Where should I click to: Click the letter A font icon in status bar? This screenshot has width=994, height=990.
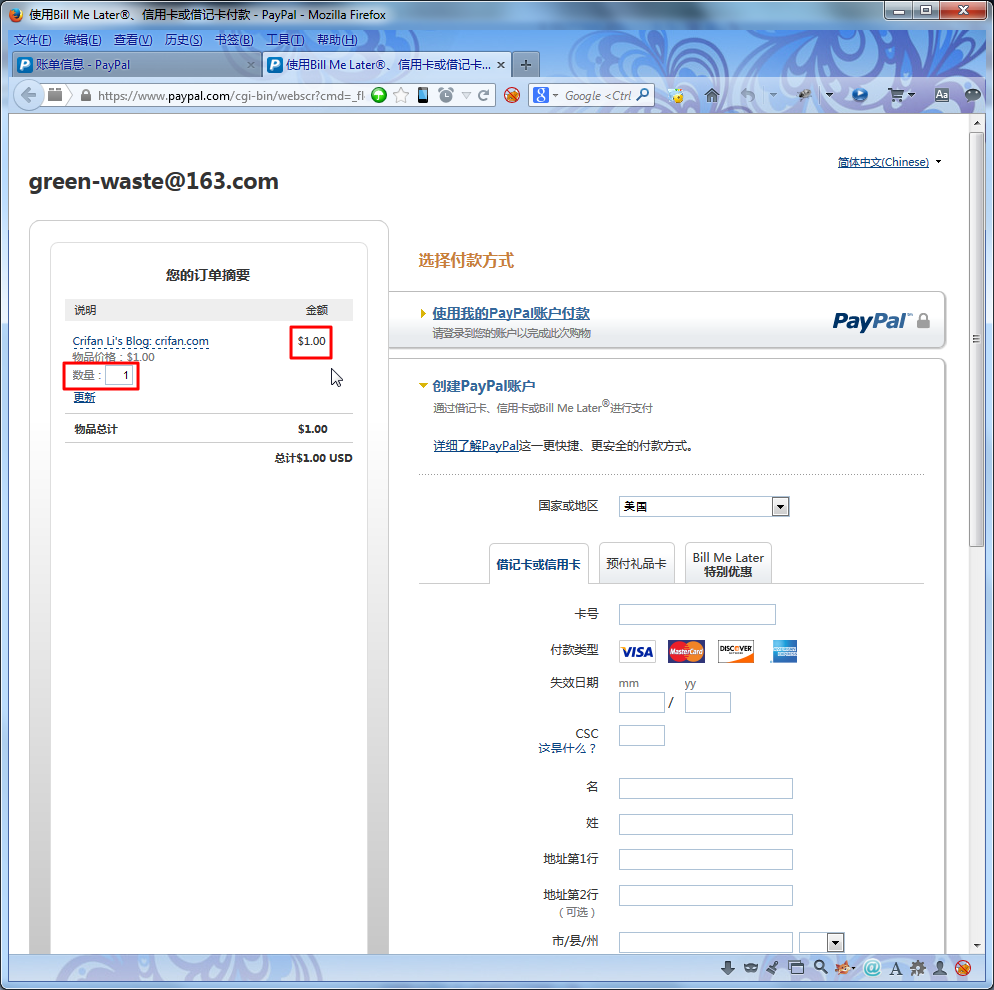point(895,968)
